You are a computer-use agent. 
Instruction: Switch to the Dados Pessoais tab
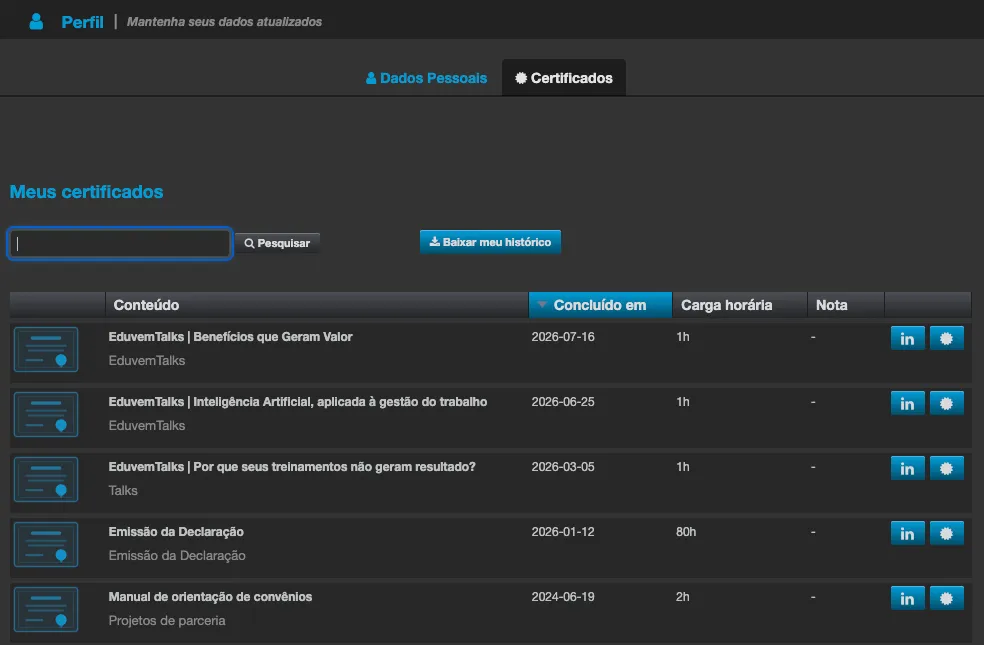click(427, 78)
